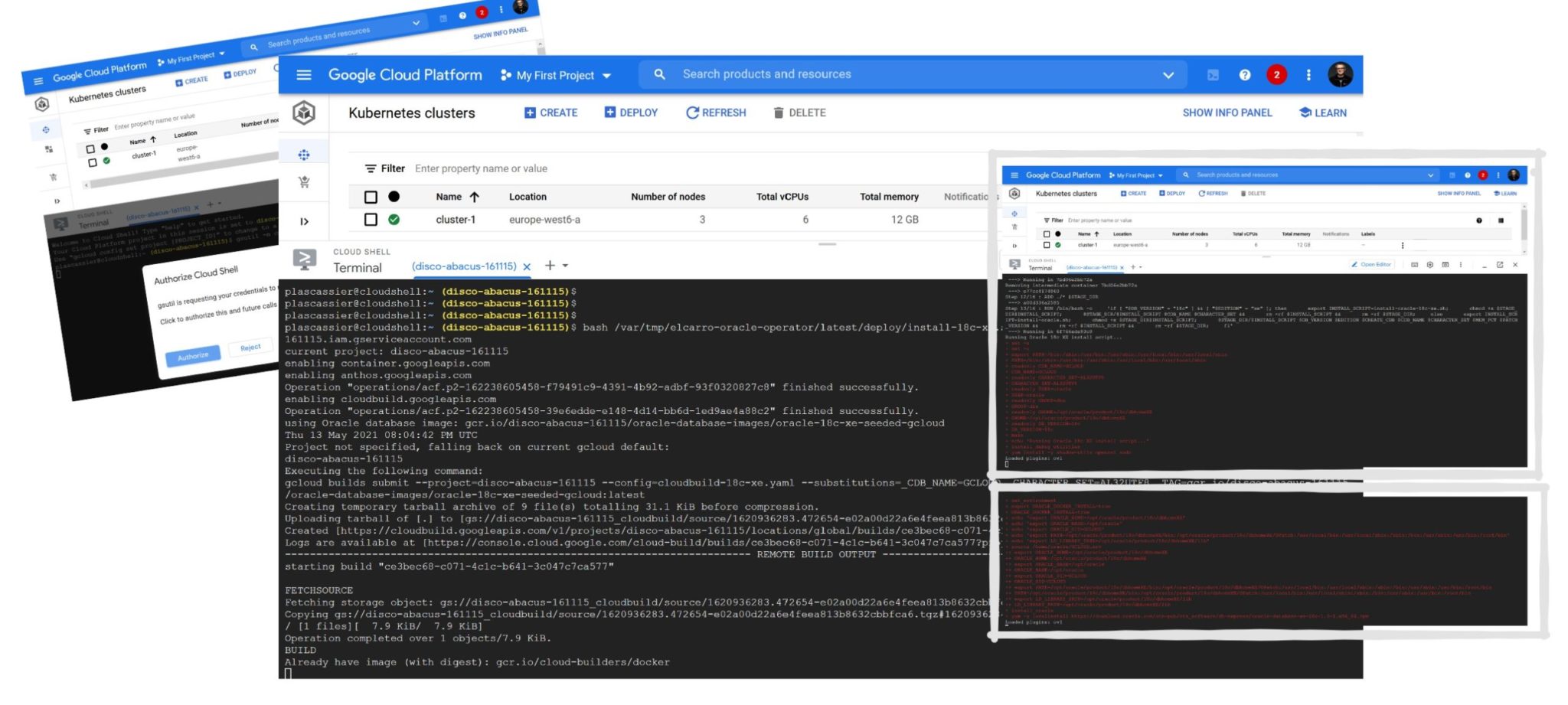Expand sidebar arrow icon in center window

pos(304,222)
